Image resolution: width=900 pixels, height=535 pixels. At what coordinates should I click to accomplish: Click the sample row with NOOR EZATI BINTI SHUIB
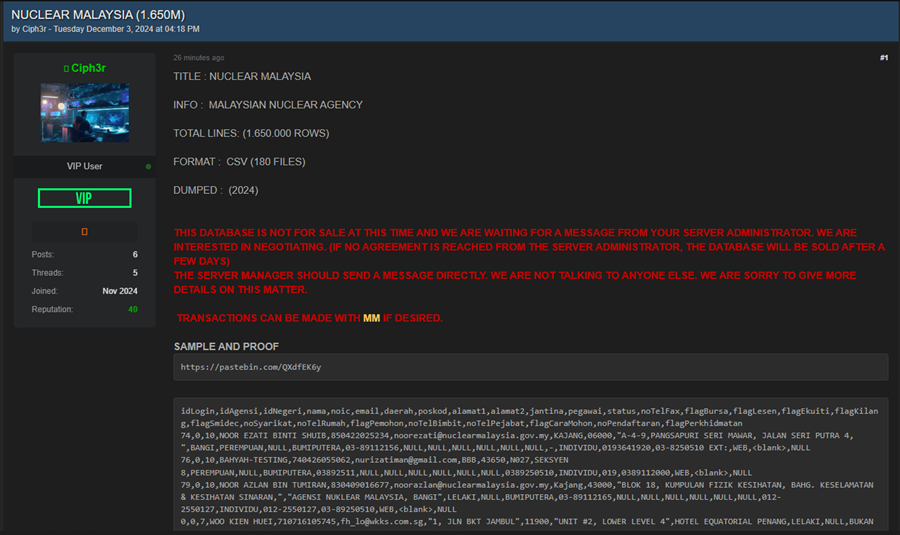click(517, 441)
